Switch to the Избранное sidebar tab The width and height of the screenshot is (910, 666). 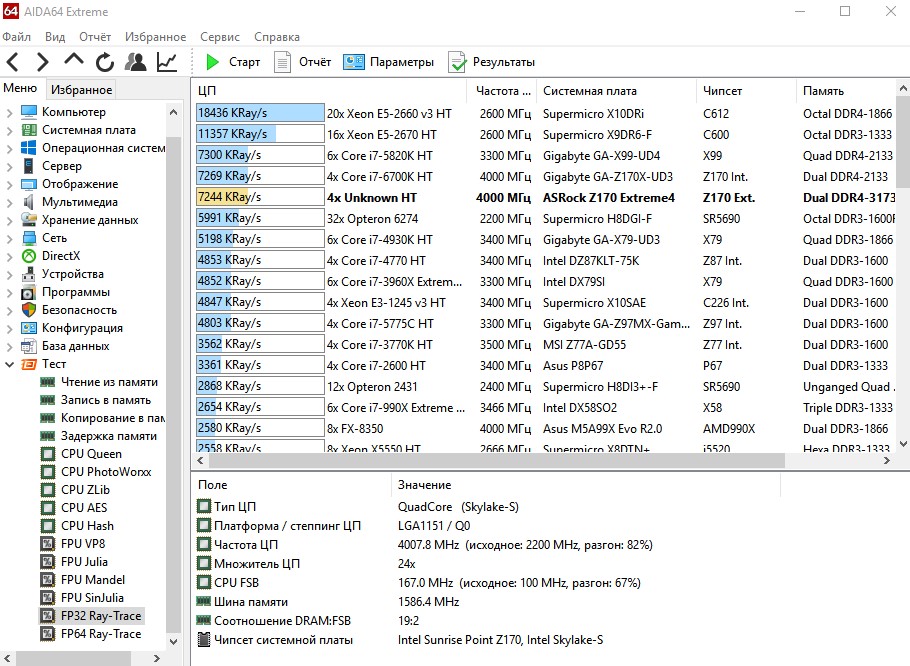coord(81,89)
